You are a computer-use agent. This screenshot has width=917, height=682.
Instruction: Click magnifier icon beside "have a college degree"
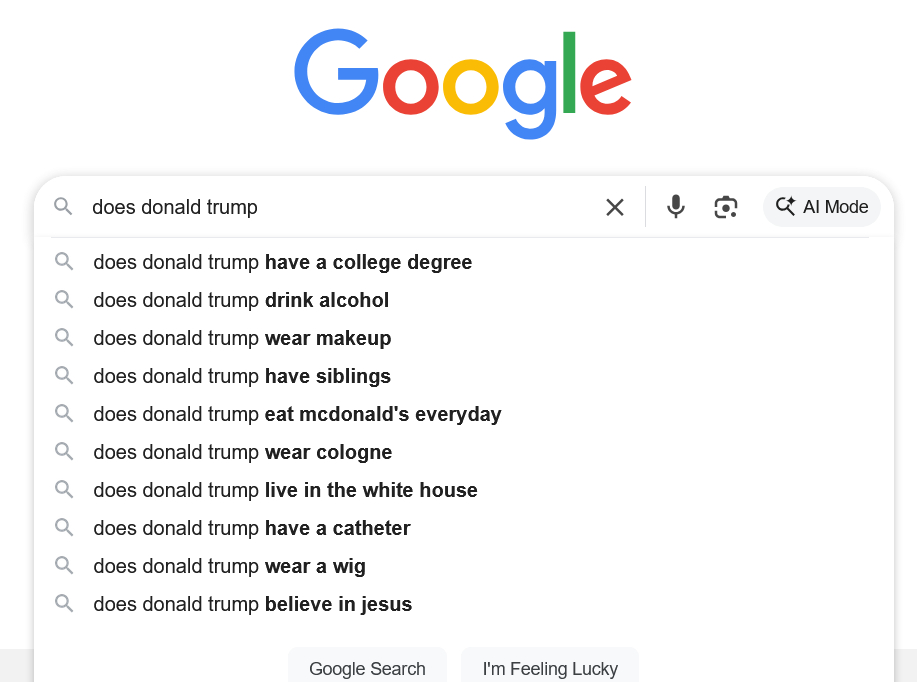coord(64,262)
